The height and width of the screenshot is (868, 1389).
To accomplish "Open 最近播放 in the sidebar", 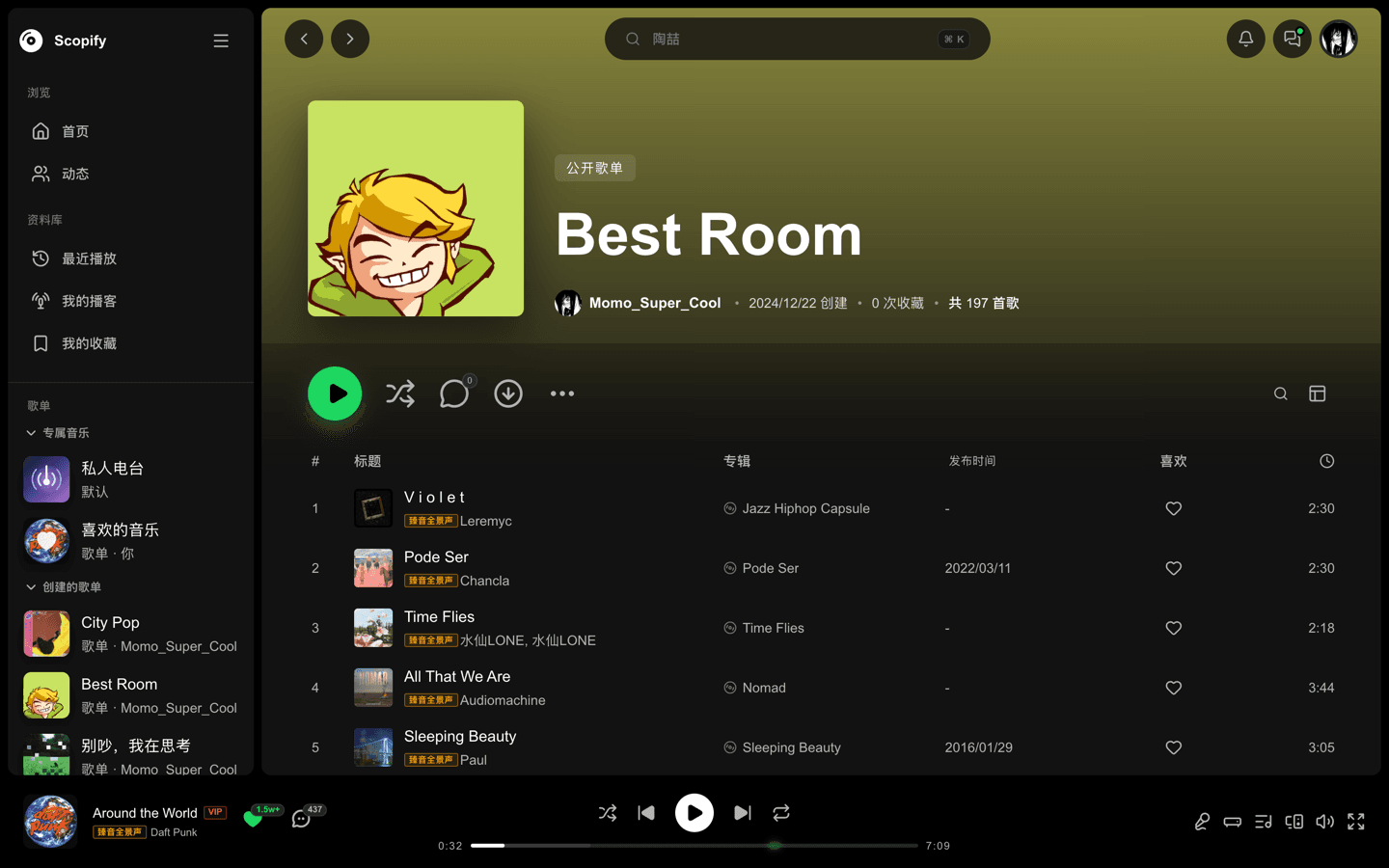I will (x=130, y=258).
